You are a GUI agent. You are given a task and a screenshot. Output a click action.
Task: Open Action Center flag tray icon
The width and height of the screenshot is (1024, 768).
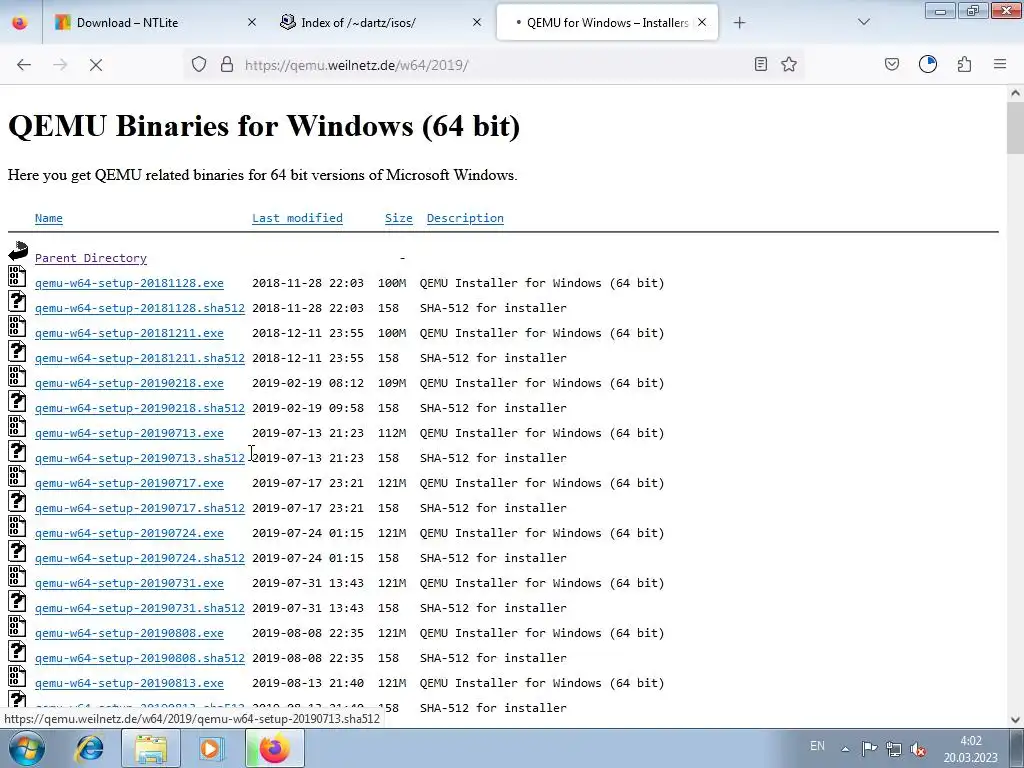[869, 748]
